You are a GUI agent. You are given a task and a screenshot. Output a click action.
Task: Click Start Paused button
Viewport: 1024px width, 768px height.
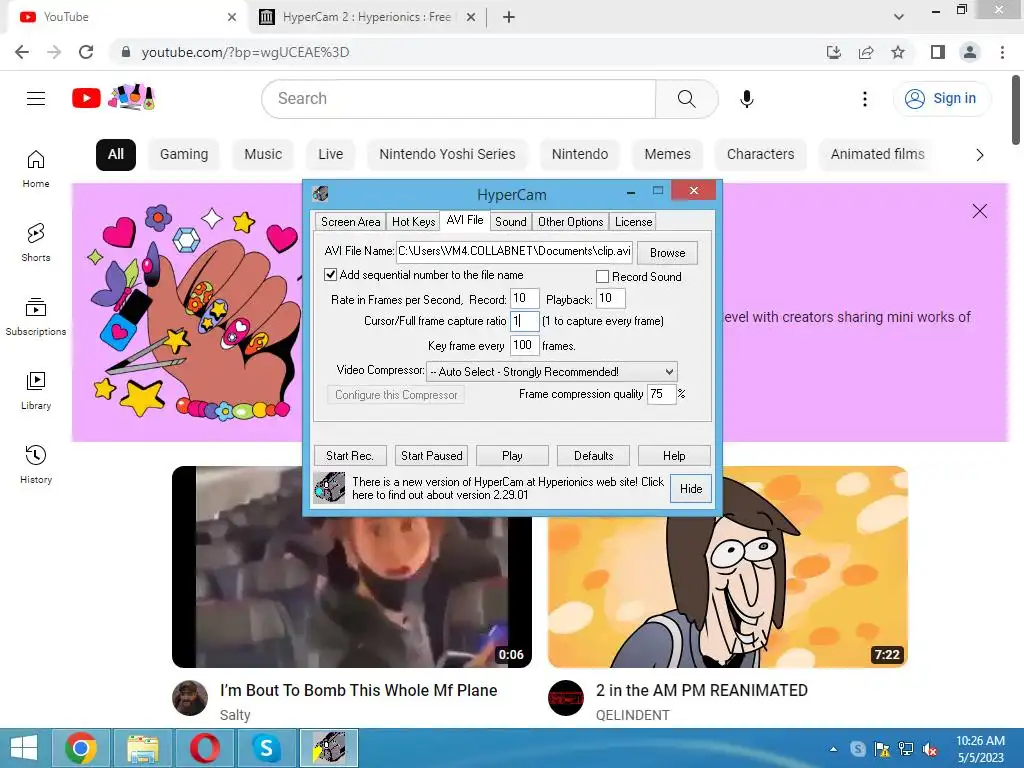(x=431, y=456)
